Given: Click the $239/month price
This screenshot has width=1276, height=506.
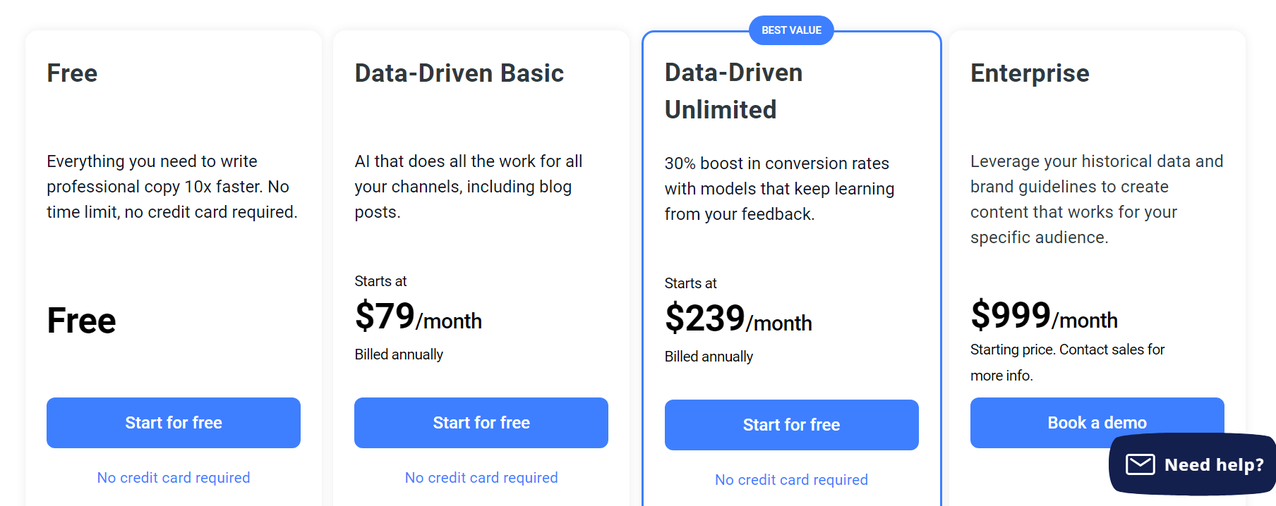Looking at the screenshot, I should tap(738, 319).
